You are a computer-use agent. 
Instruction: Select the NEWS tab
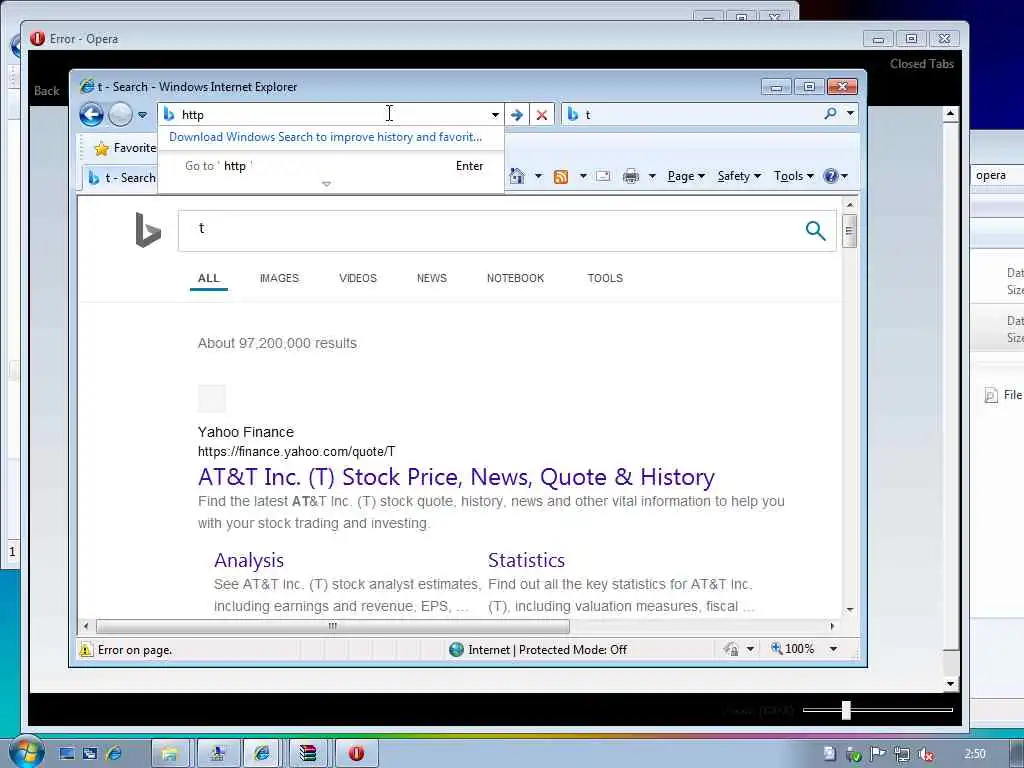tap(432, 278)
